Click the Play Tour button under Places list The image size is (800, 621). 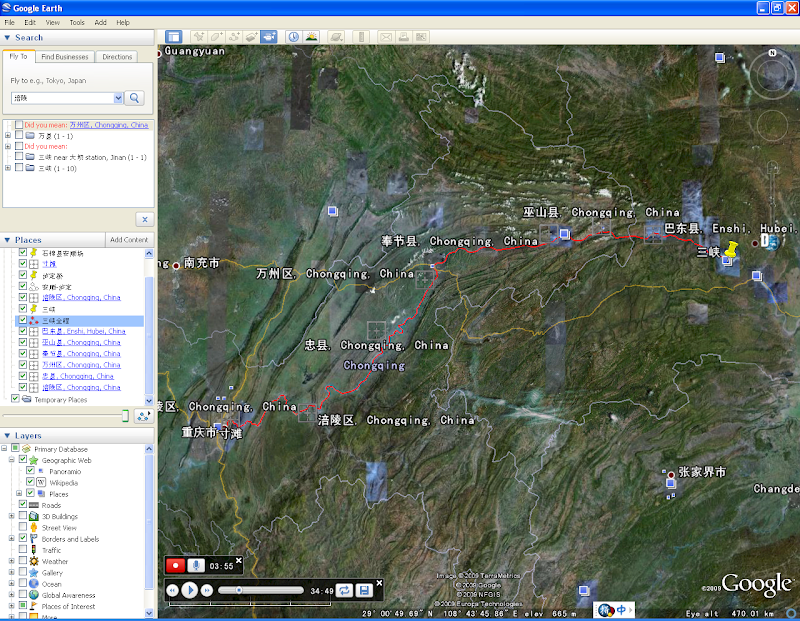point(144,416)
